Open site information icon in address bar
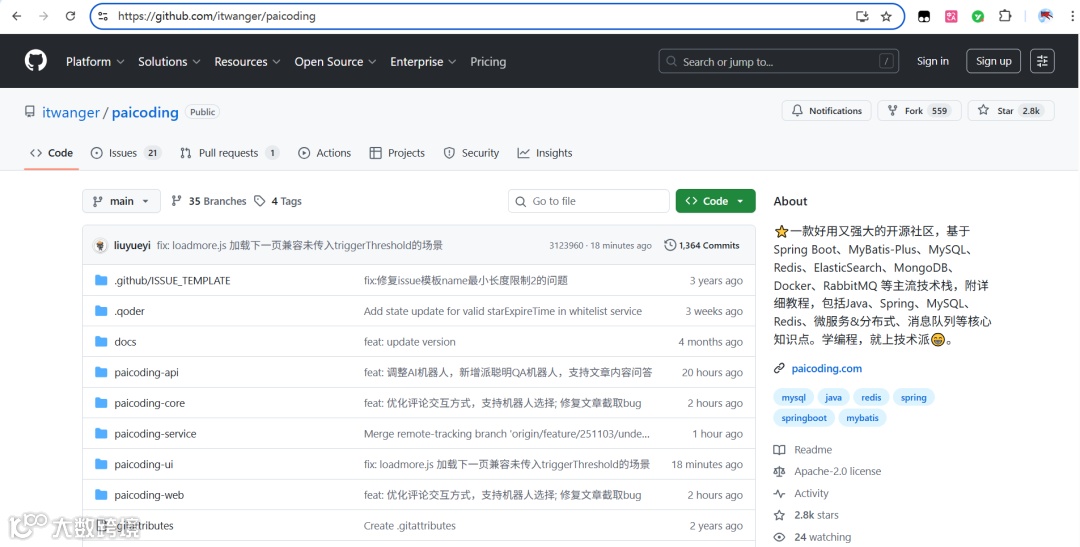The width and height of the screenshot is (1080, 547). (103, 16)
